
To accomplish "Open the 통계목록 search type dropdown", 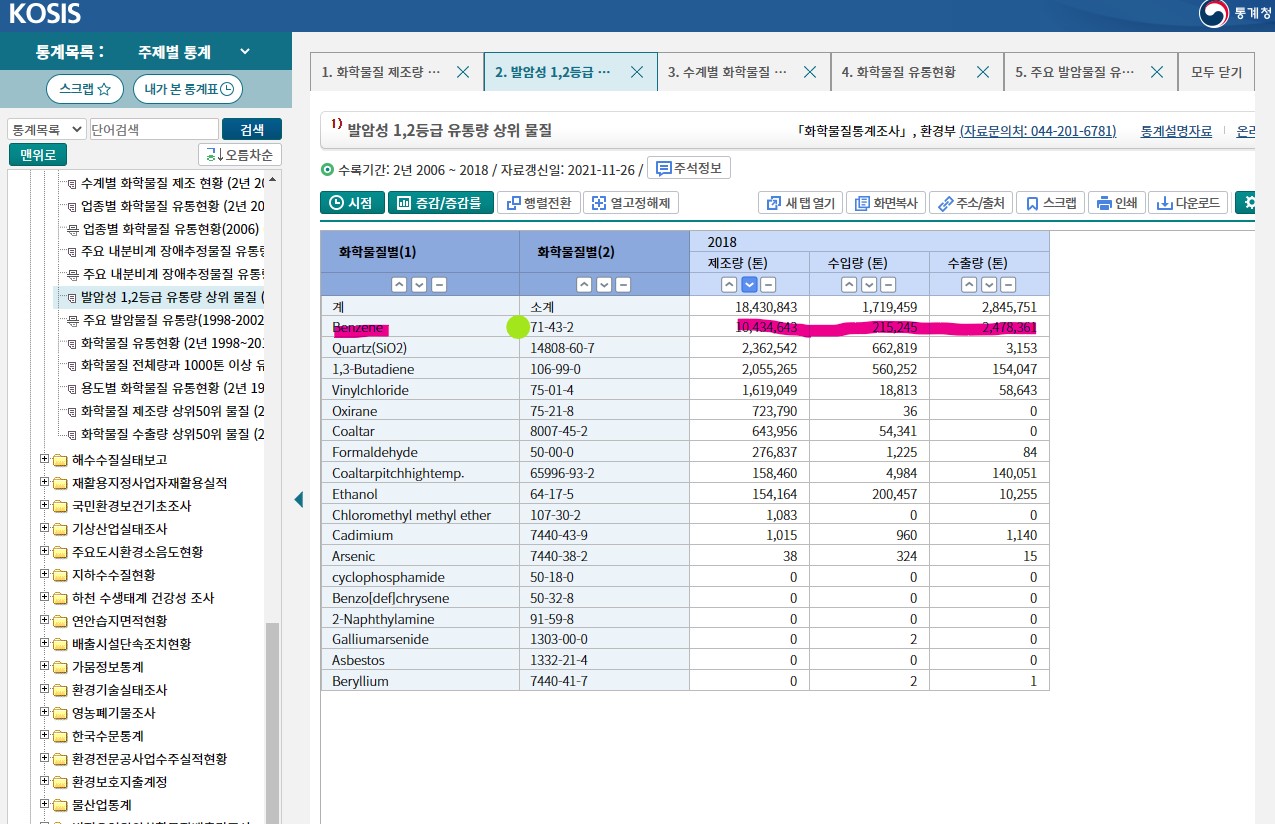I will click(46, 129).
